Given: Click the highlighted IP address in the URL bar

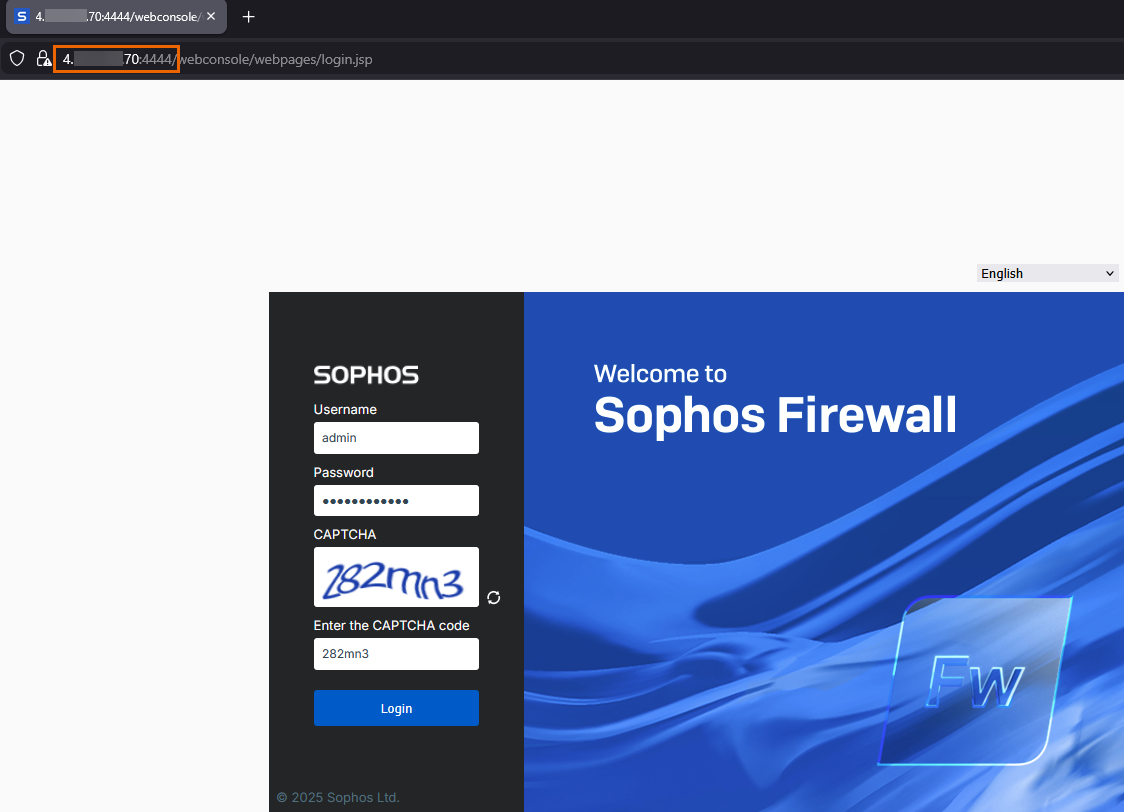Looking at the screenshot, I should point(116,58).
